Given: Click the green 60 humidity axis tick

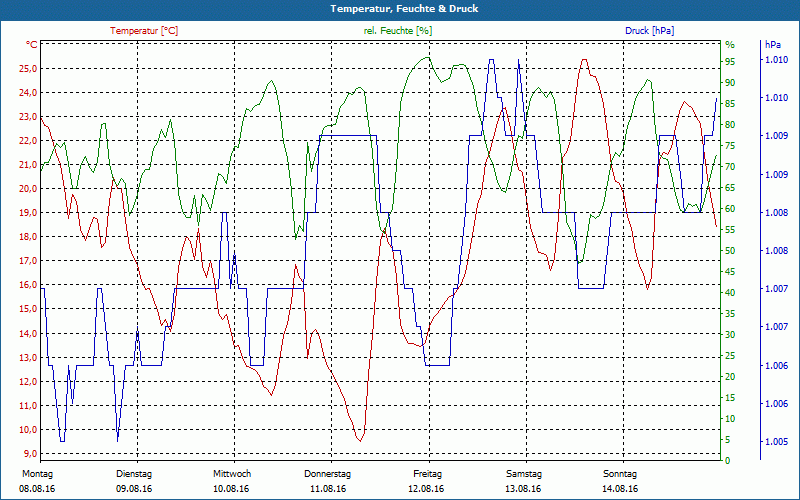Looking at the screenshot, I should pyautogui.click(x=730, y=209).
